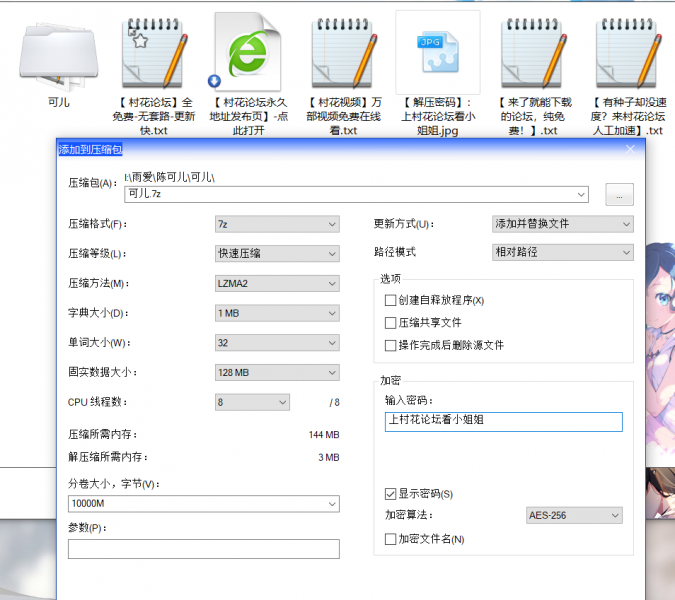Uncheck 显示密码(S) checkbox
This screenshot has height=600, width=675.
coord(390,494)
